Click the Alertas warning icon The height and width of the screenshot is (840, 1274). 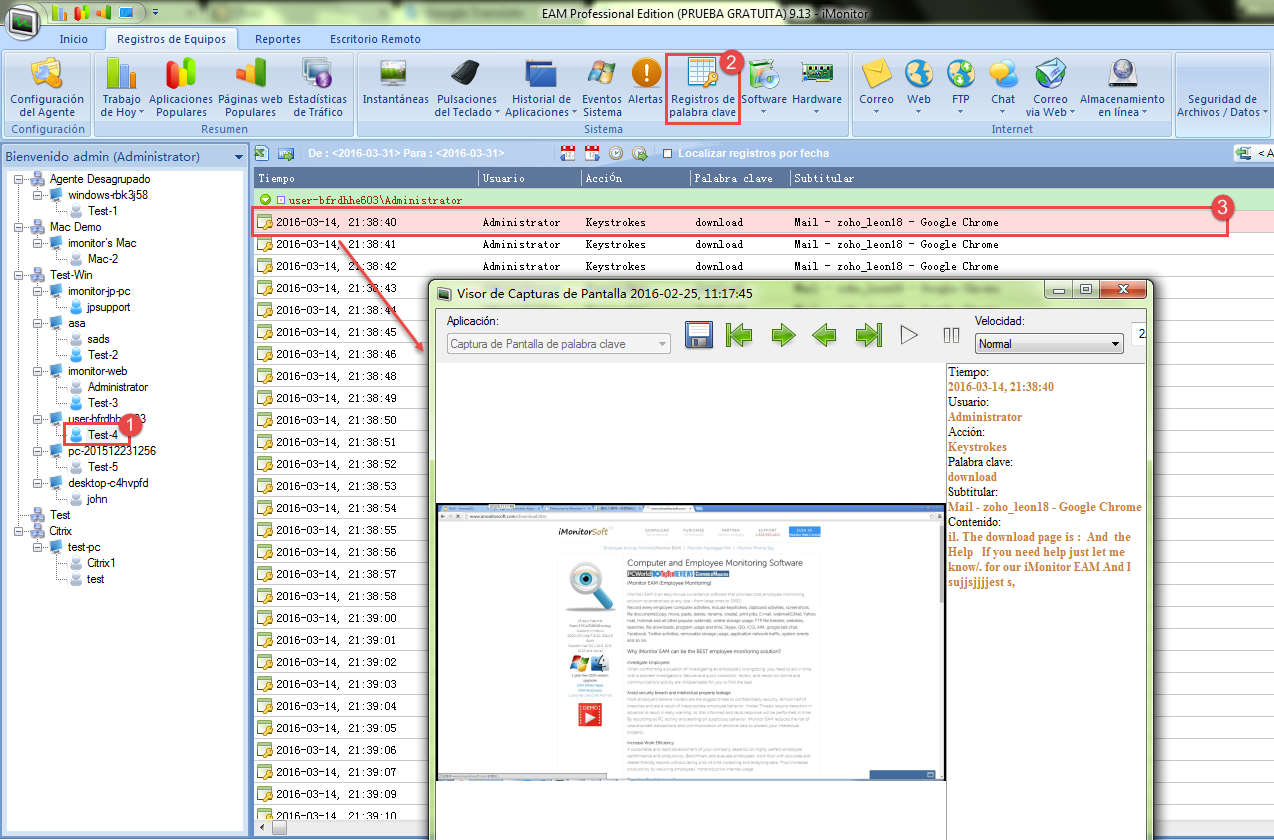click(646, 76)
